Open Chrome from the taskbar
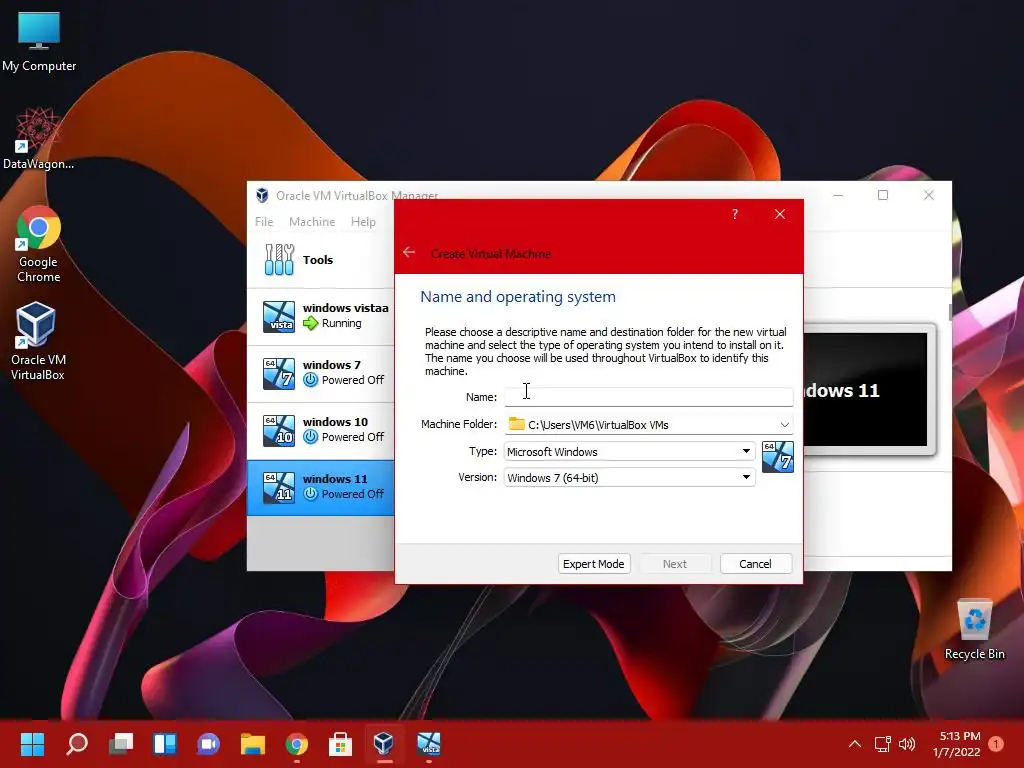This screenshot has height=768, width=1024. (x=296, y=744)
